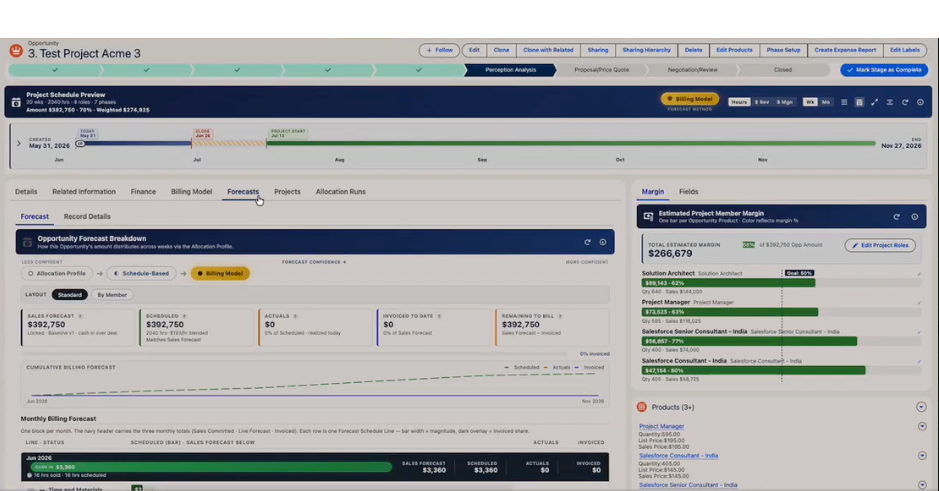Select Billing Model in Forecast Breakdown
939x491 pixels.
click(220, 274)
